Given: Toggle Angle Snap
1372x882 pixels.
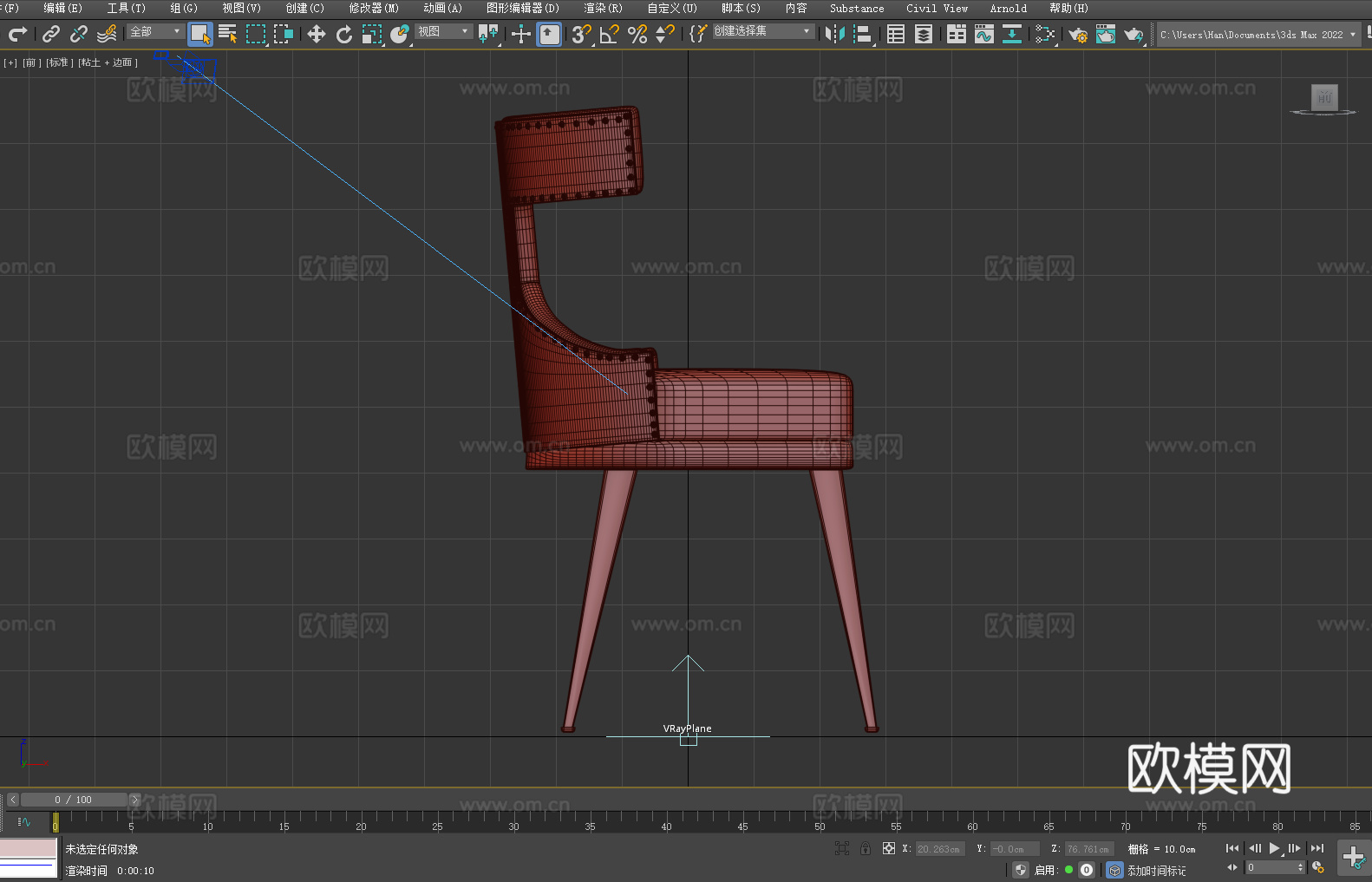Looking at the screenshot, I should [x=610, y=34].
